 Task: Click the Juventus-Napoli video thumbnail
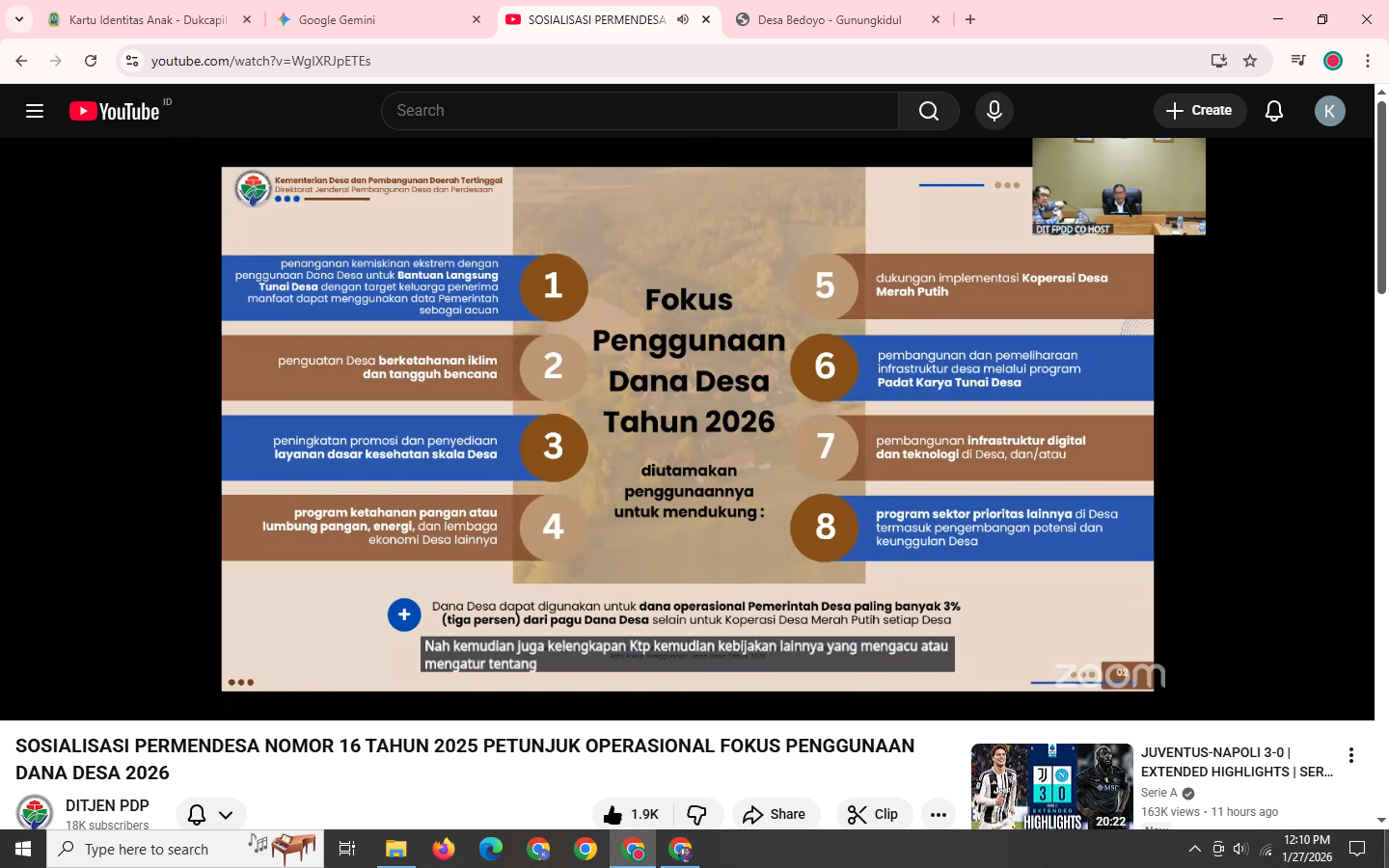coord(1051,786)
